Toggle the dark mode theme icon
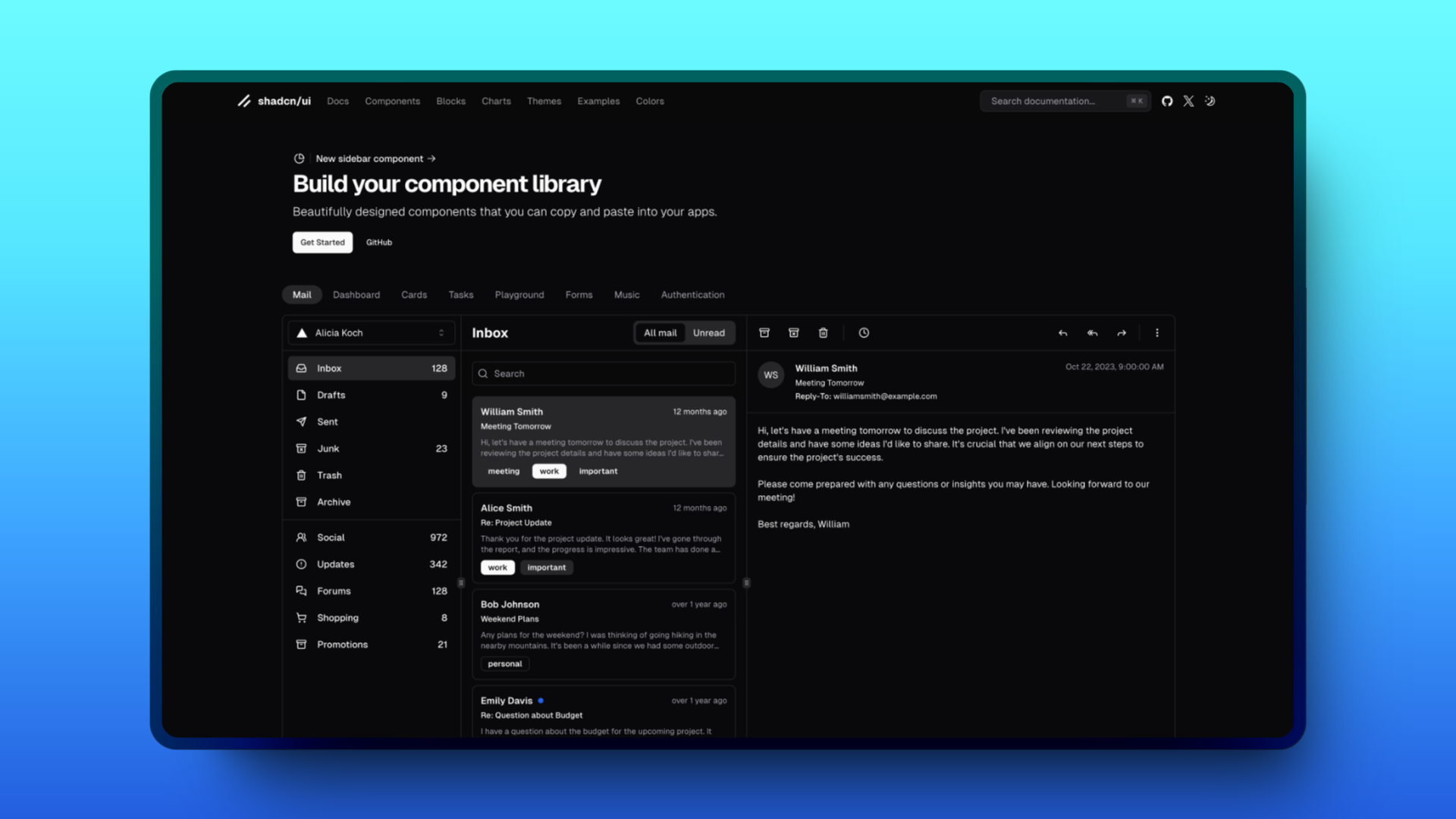This screenshot has width=1456, height=819. coord(1210,100)
